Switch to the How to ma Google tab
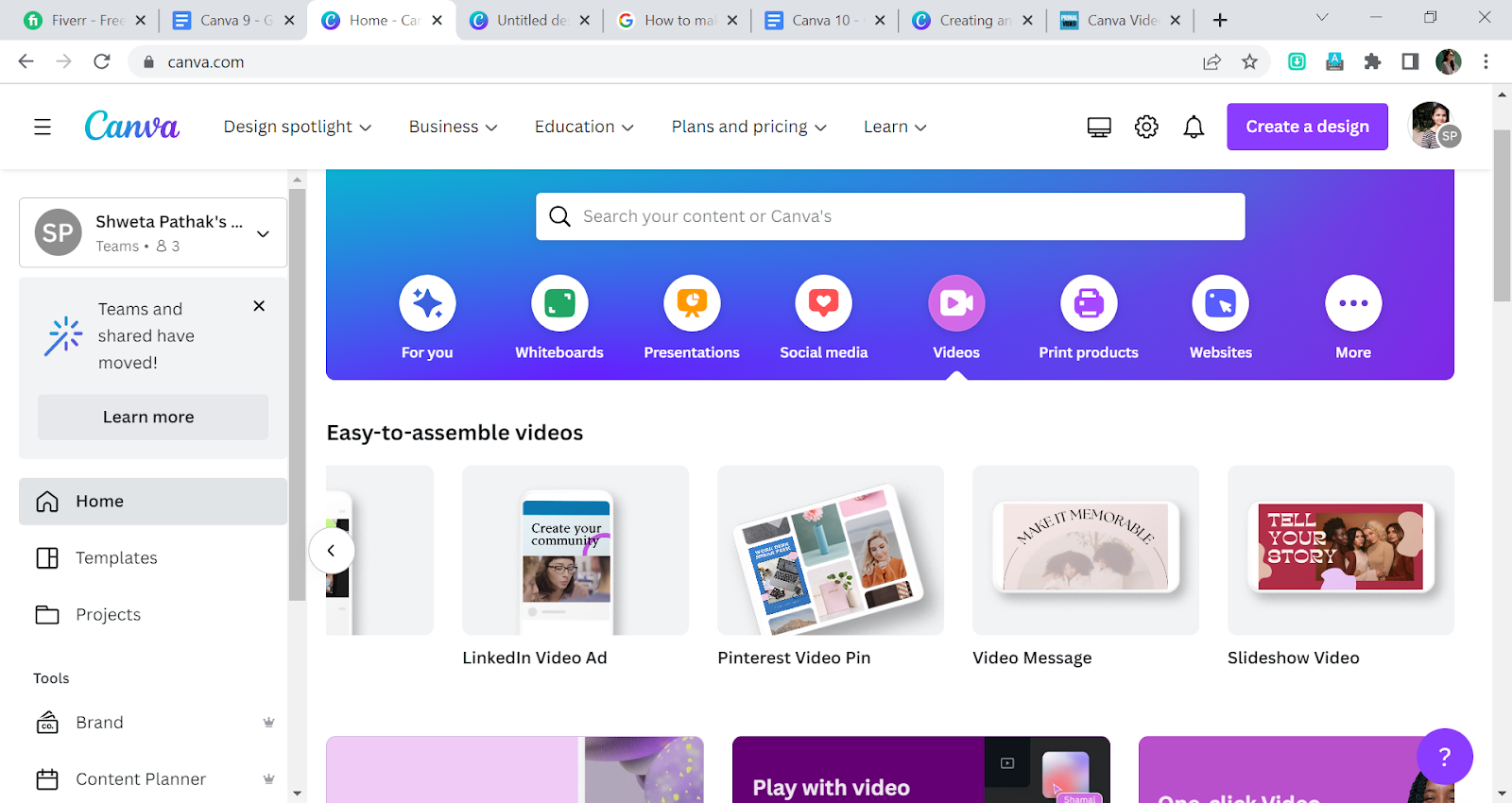This screenshot has width=1512, height=803. pos(679,20)
